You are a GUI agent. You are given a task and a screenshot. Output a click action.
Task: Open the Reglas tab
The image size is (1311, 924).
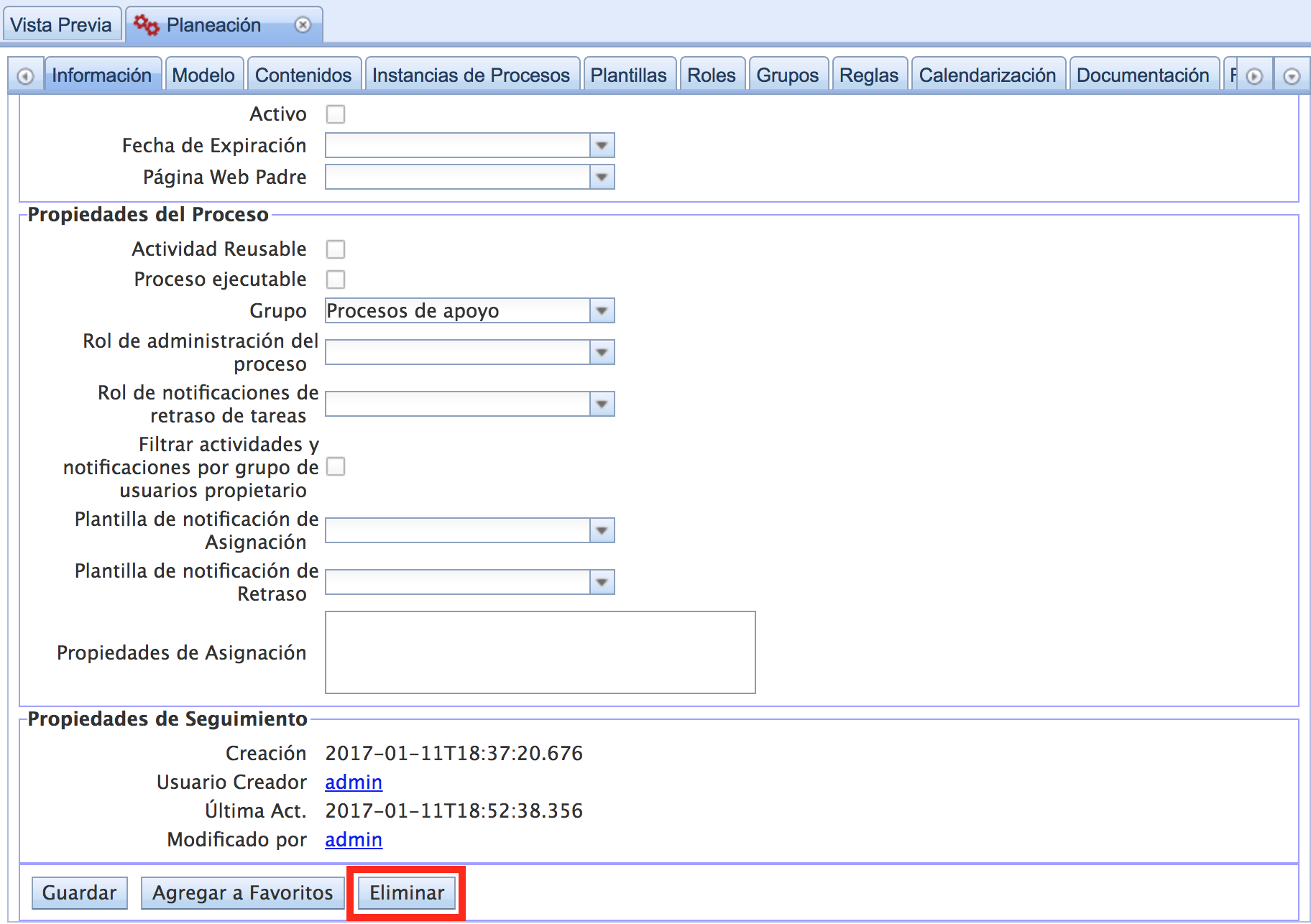pyautogui.click(x=869, y=75)
